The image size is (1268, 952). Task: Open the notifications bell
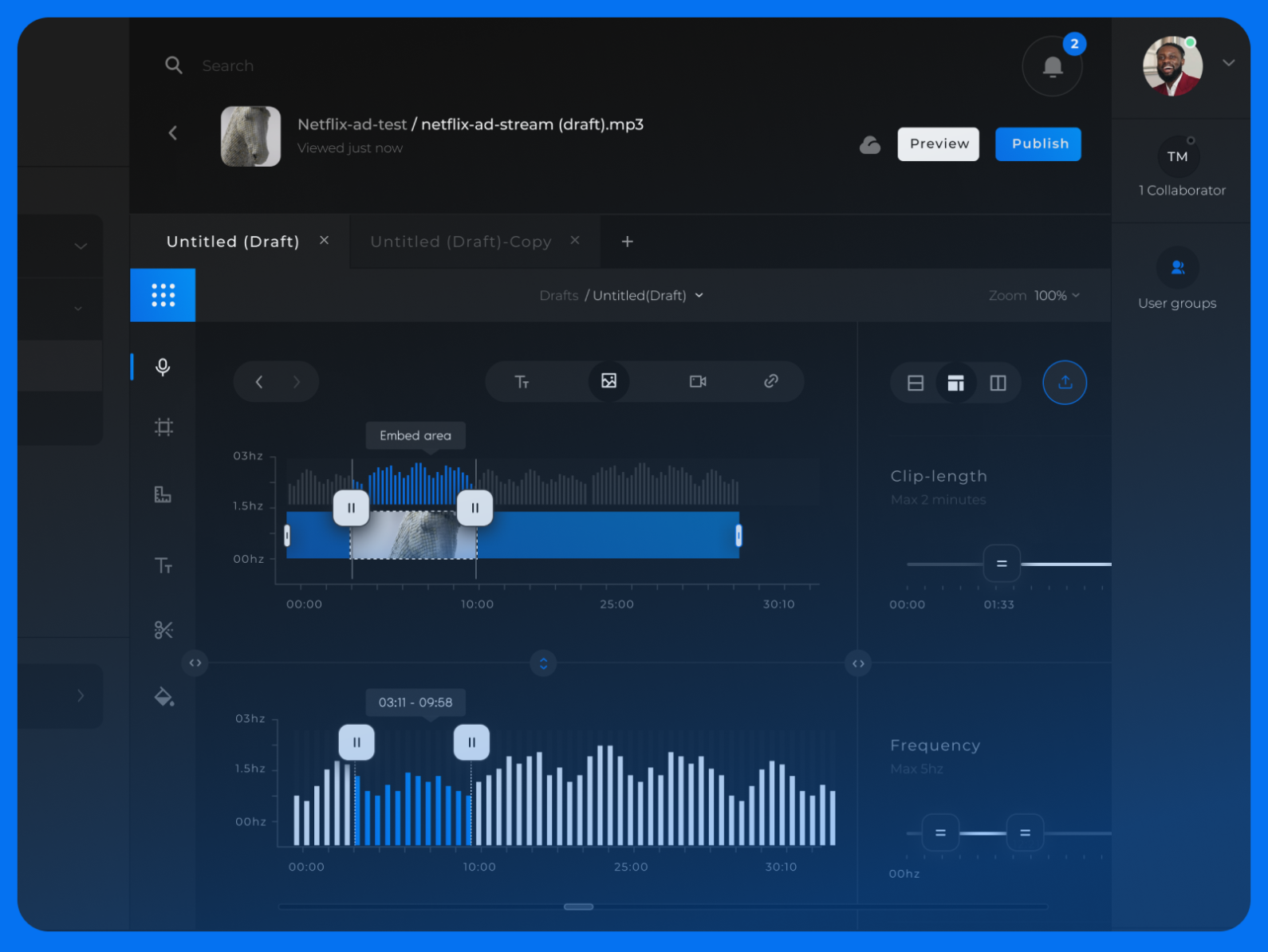click(1053, 66)
